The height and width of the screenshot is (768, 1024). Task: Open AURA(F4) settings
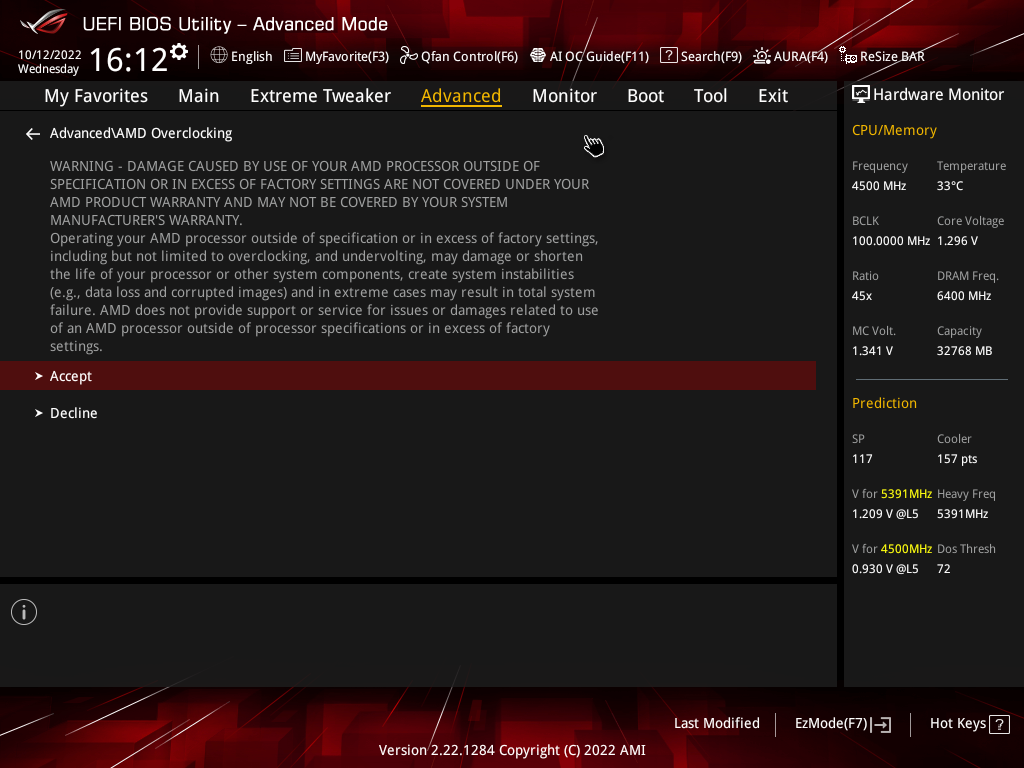pyautogui.click(x=801, y=56)
